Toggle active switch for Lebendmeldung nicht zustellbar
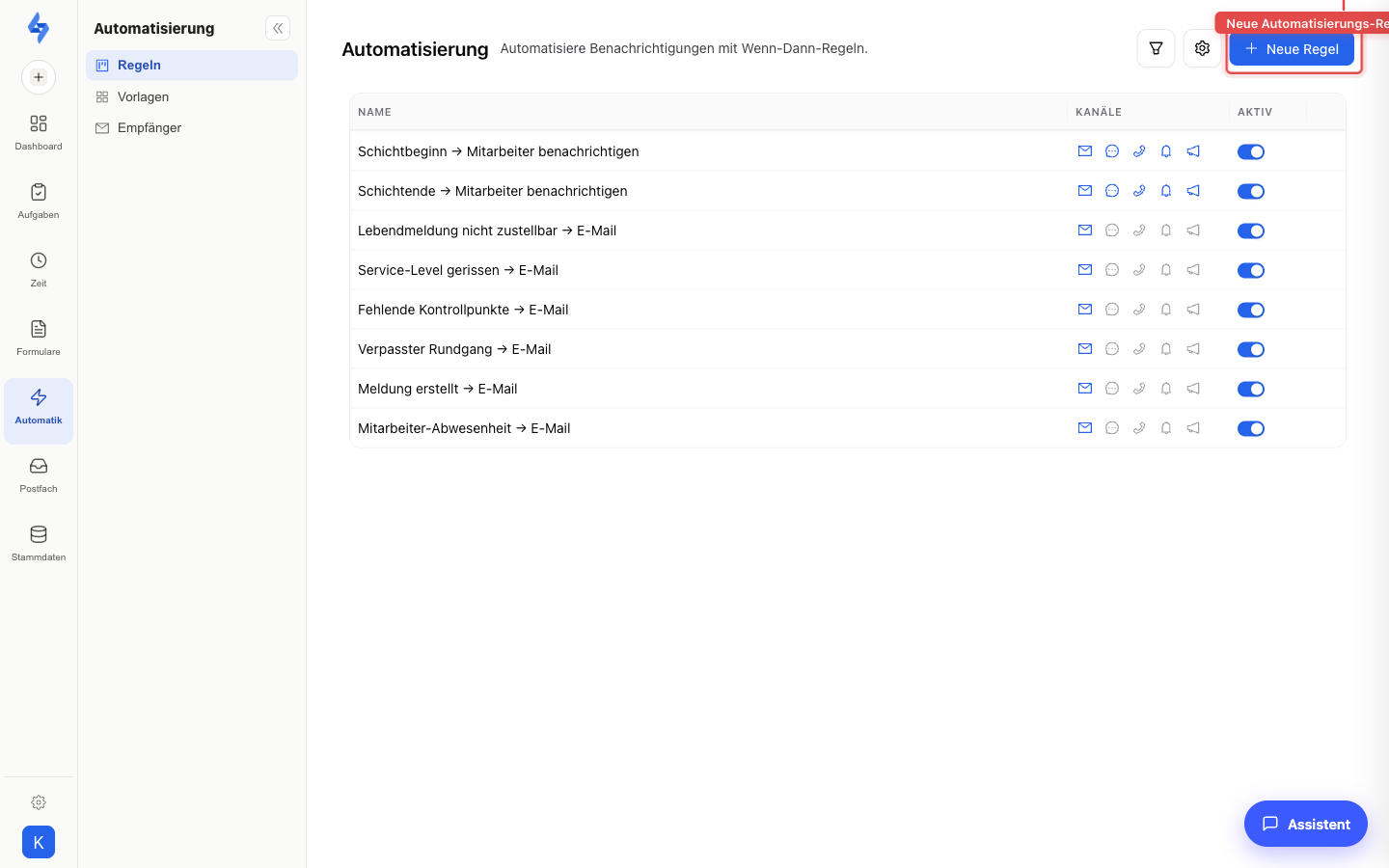Image resolution: width=1389 pixels, height=868 pixels. (x=1251, y=231)
